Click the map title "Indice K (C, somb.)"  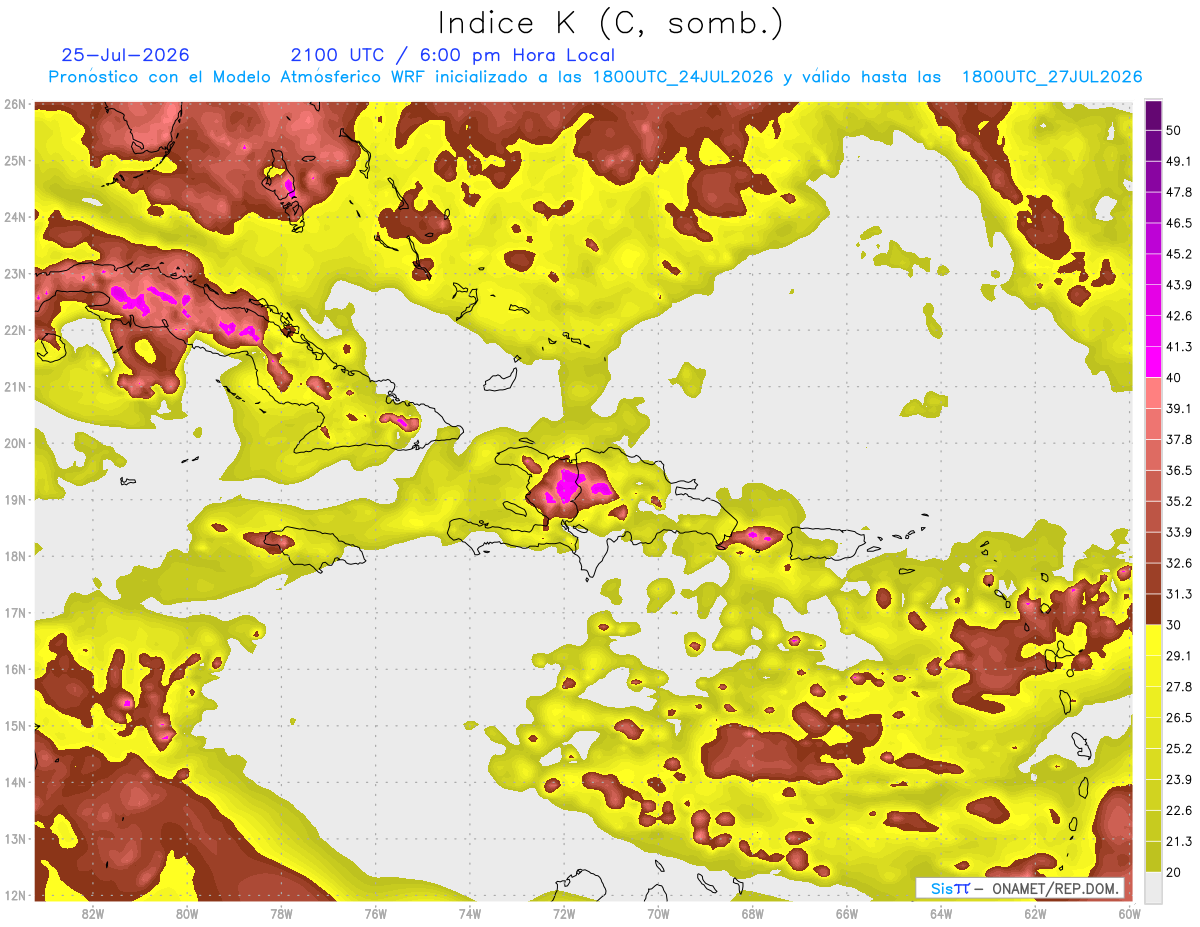pyautogui.click(x=610, y=24)
